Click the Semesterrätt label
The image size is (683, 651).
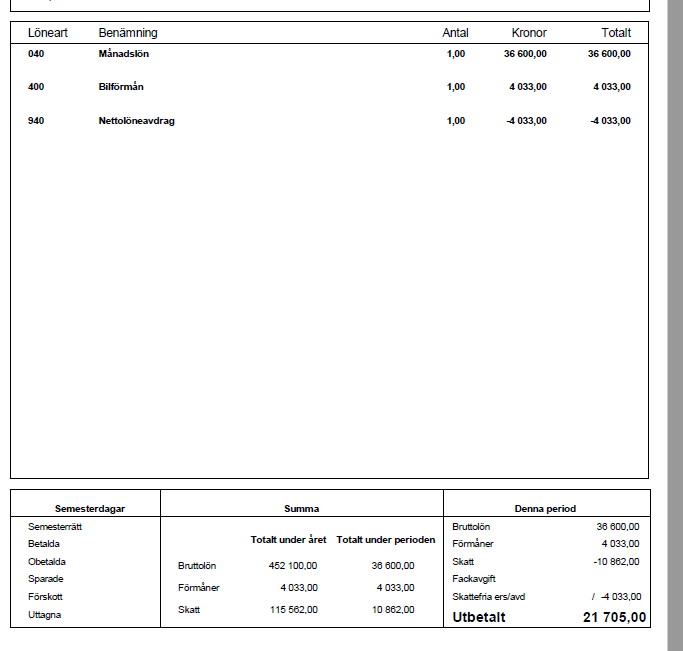tap(55, 526)
